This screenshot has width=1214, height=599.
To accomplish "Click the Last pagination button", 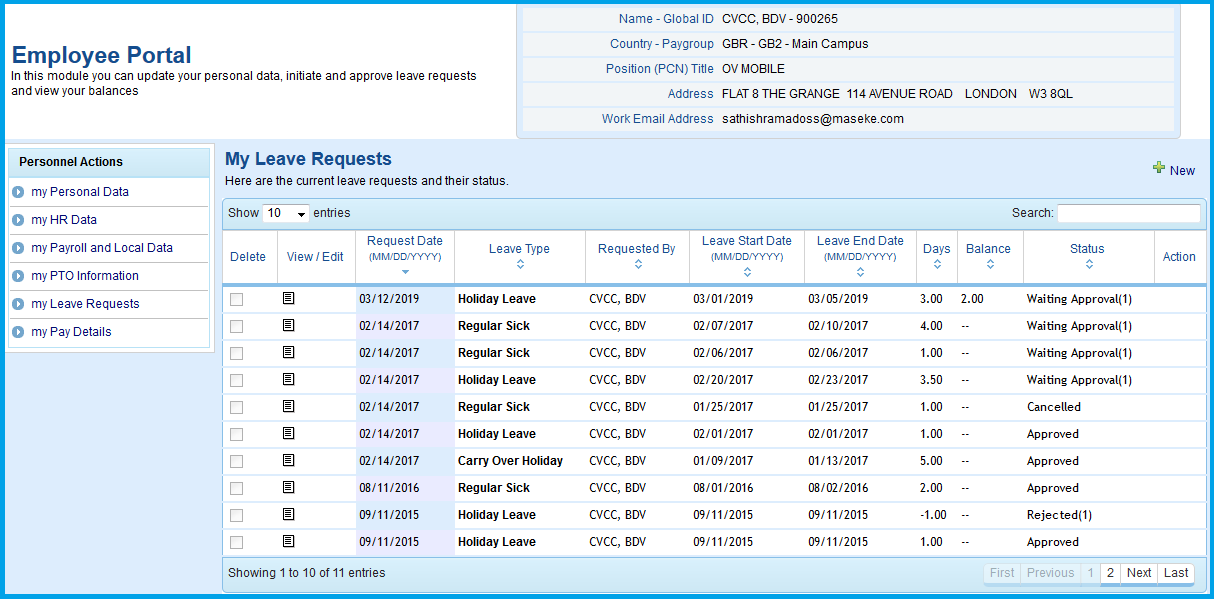I will click(x=1176, y=573).
